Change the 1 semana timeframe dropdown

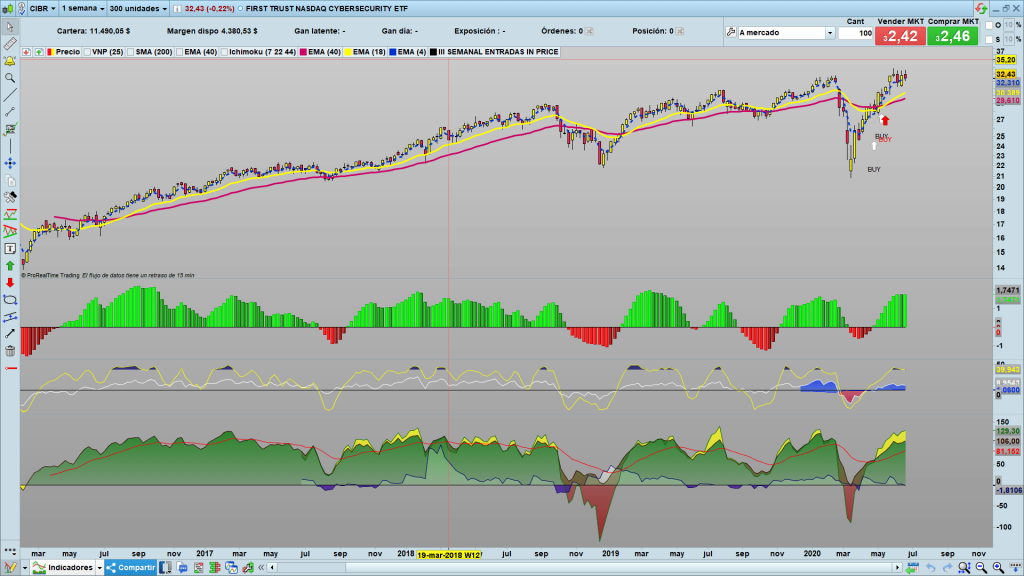pyautogui.click(x=83, y=8)
